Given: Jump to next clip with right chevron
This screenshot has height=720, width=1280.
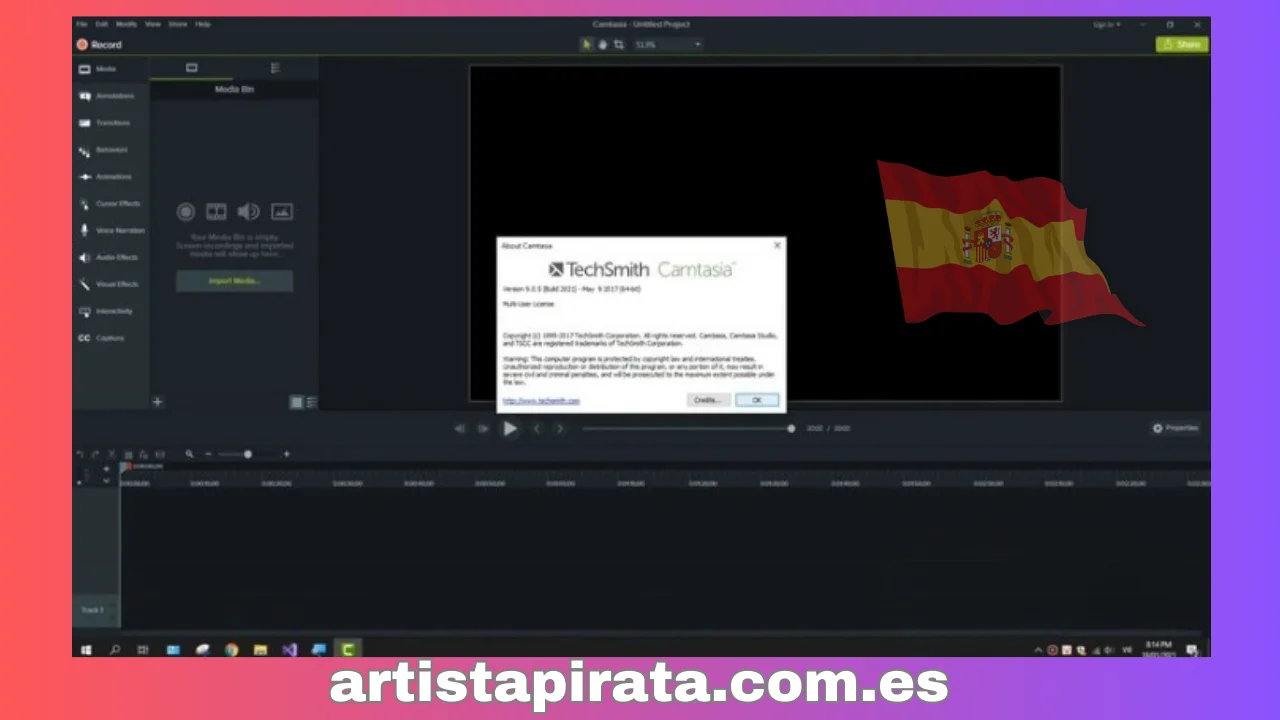Looking at the screenshot, I should coord(560,428).
